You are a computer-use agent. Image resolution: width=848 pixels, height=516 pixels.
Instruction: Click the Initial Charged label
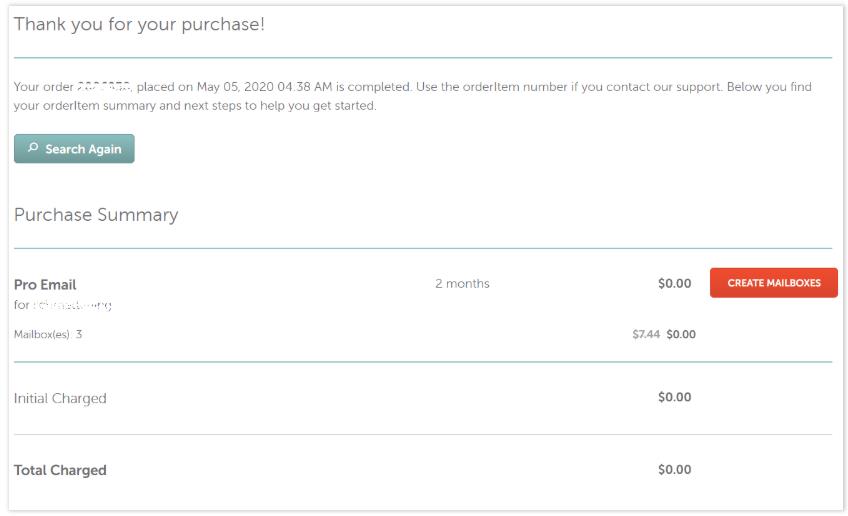click(x=60, y=398)
